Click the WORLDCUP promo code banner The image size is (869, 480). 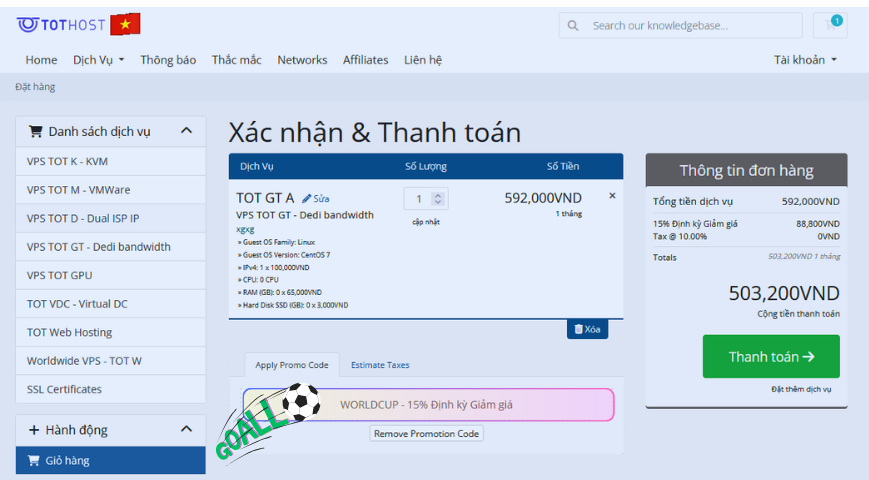pyautogui.click(x=428, y=405)
